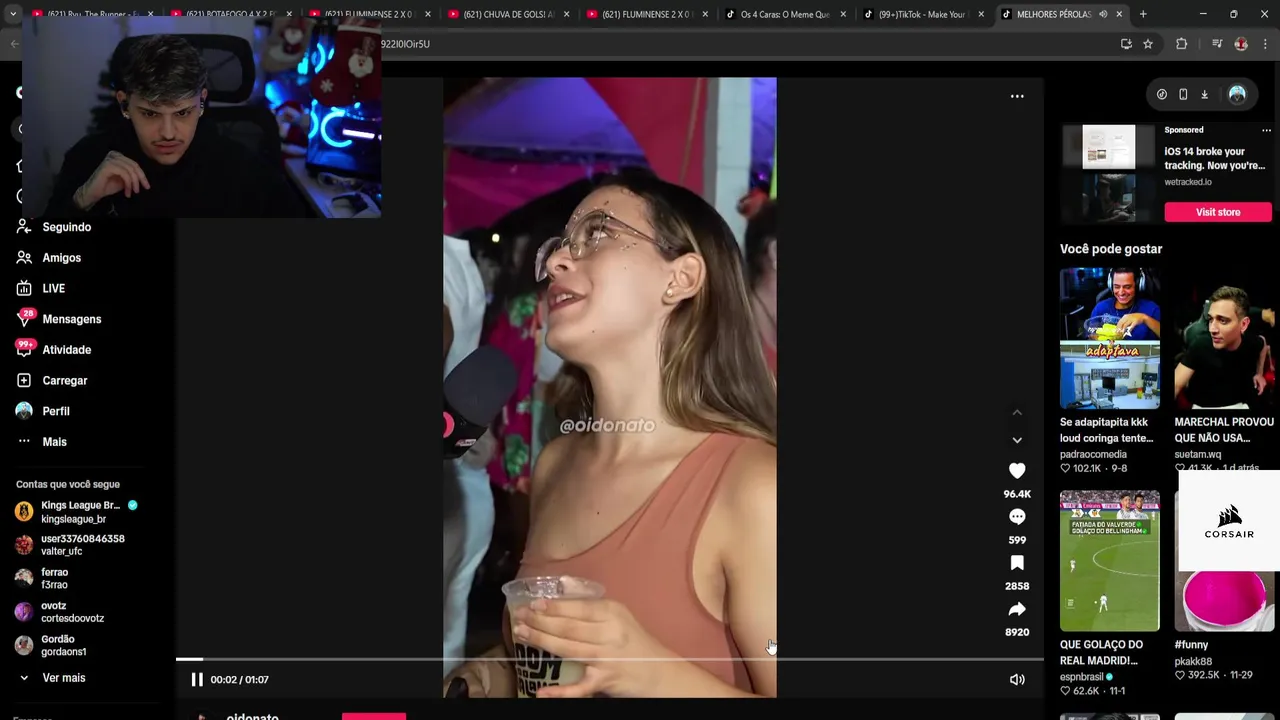Screen dimensions: 1280x720
Task: Click the Atividade icon with 99+ badge
Action: tap(24, 349)
